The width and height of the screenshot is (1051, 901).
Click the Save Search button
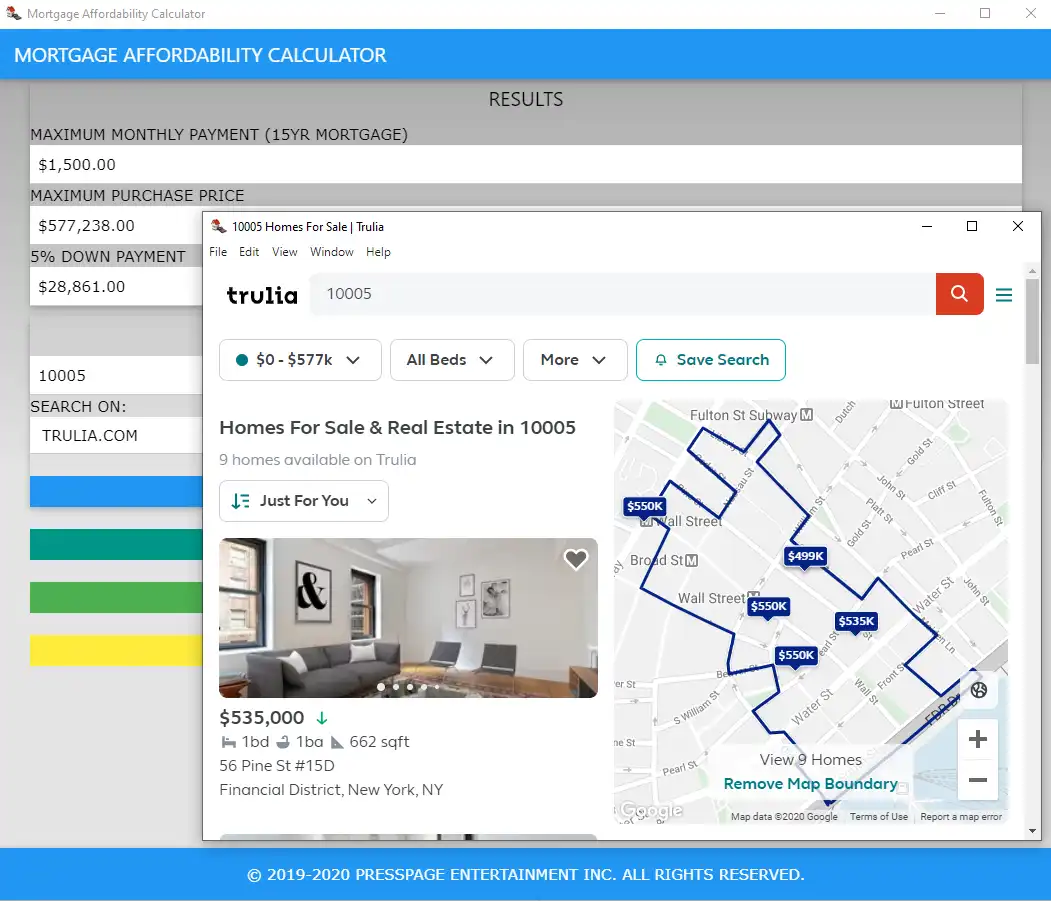710,360
